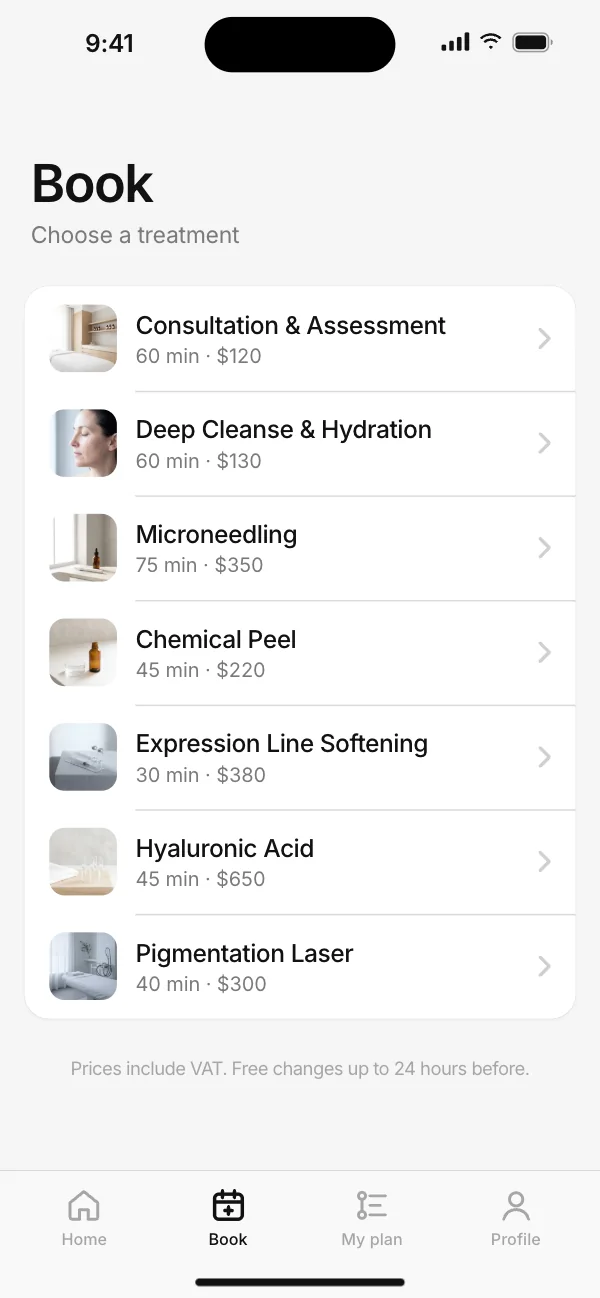Tap the Chemical Peel bottle thumbnail

coord(83,652)
